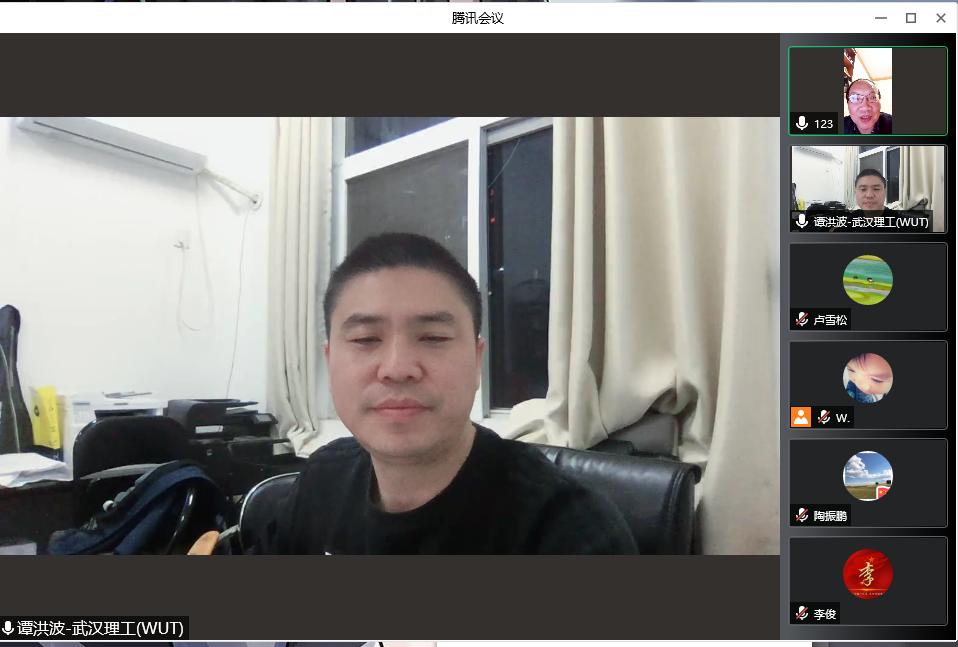Select the round green avatar of 卢雪松
Screen dimensions: 958x647
pos(867,280)
